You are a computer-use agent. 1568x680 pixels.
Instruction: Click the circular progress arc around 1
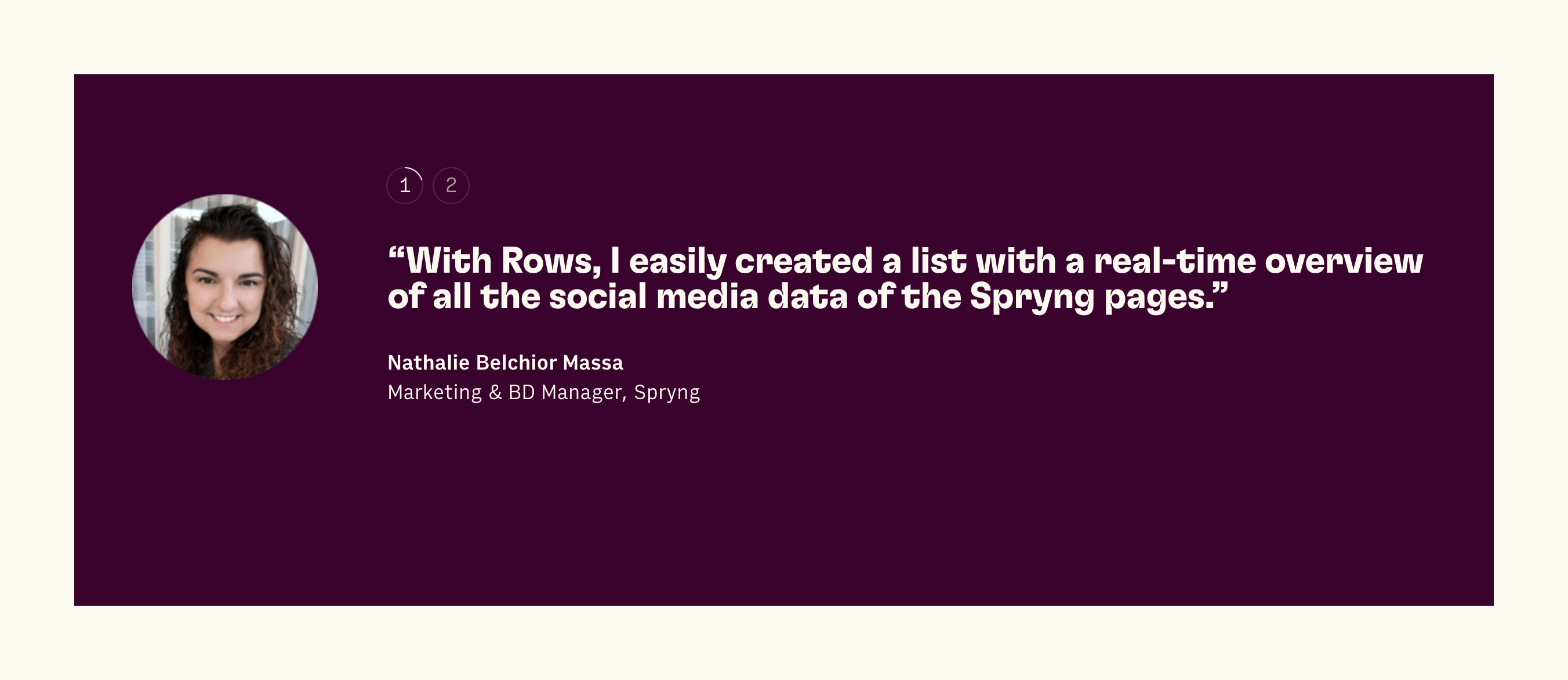(x=418, y=172)
